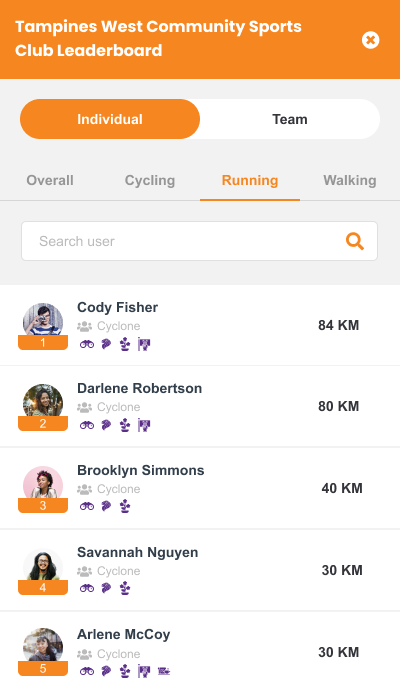This screenshot has height=692, width=400.
Task: Click Cody Fisher's binoculars badge icon
Action: pos(87,344)
